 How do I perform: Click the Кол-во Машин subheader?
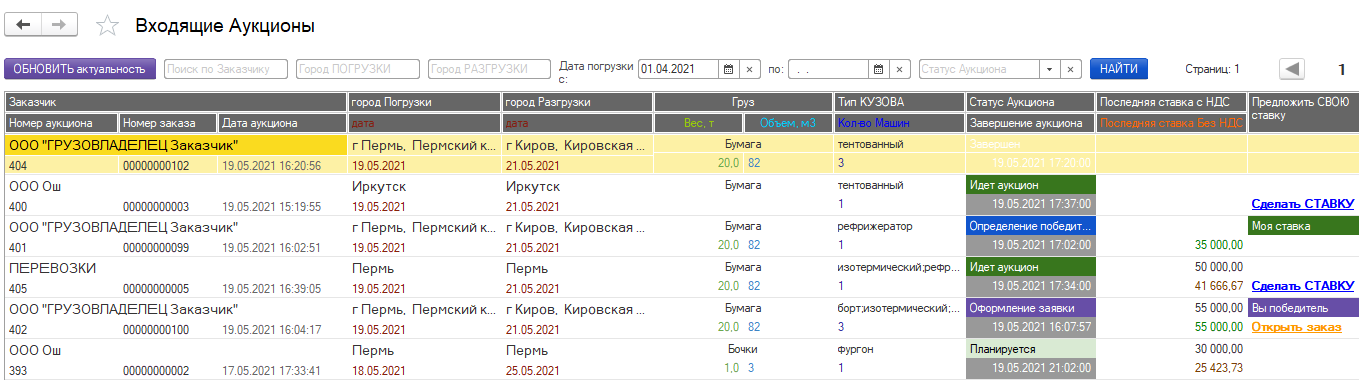pyautogui.click(x=899, y=123)
